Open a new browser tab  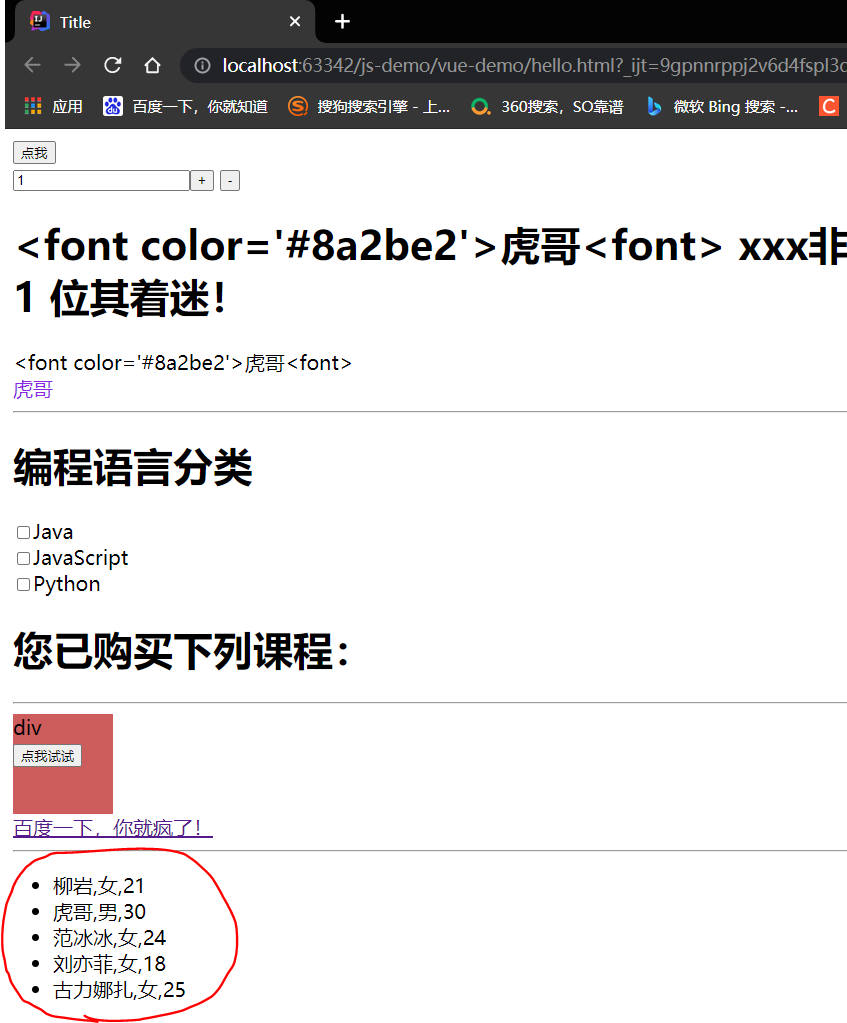point(342,21)
